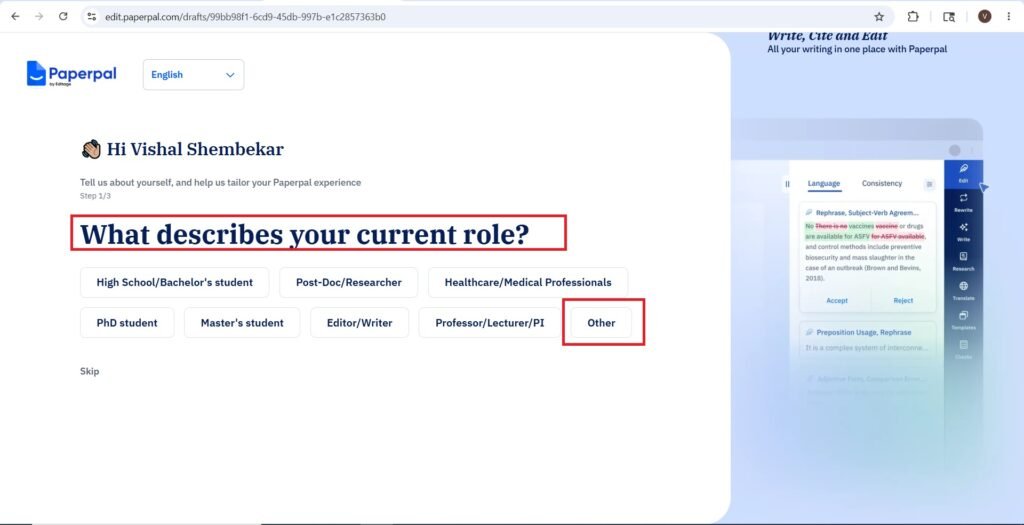Viewport: 1024px width, 525px height.
Task: Select Professor/Lecturer/PI role
Action: (x=490, y=323)
